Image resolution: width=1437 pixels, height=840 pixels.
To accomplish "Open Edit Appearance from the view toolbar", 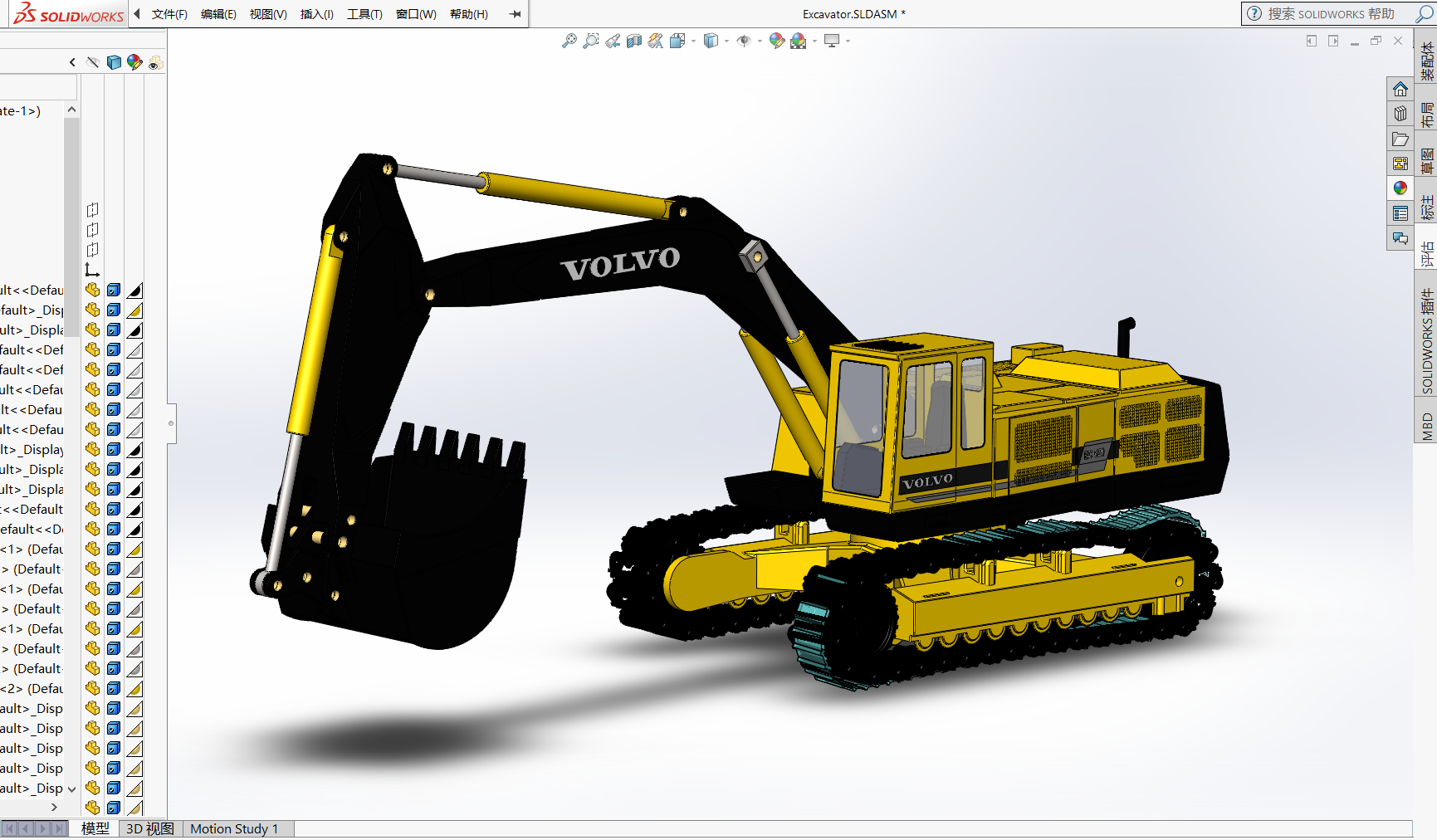I will [777, 41].
